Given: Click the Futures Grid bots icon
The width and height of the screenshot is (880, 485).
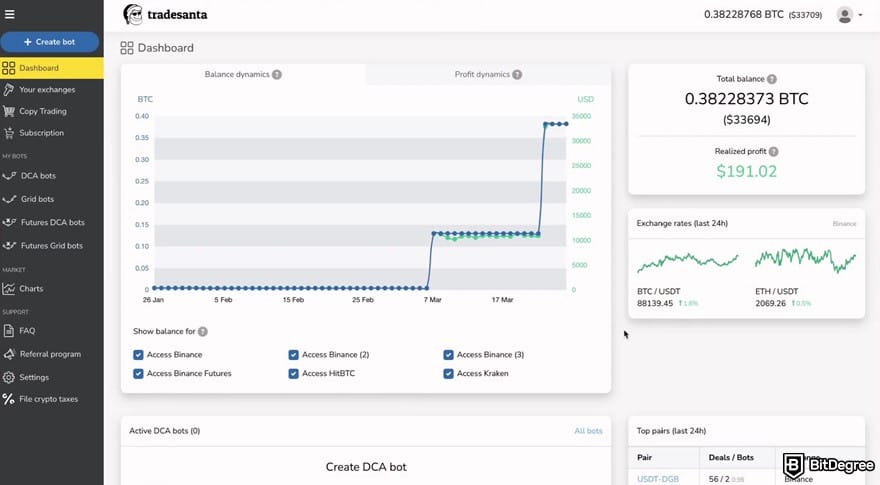Looking at the screenshot, I should (x=9, y=246).
